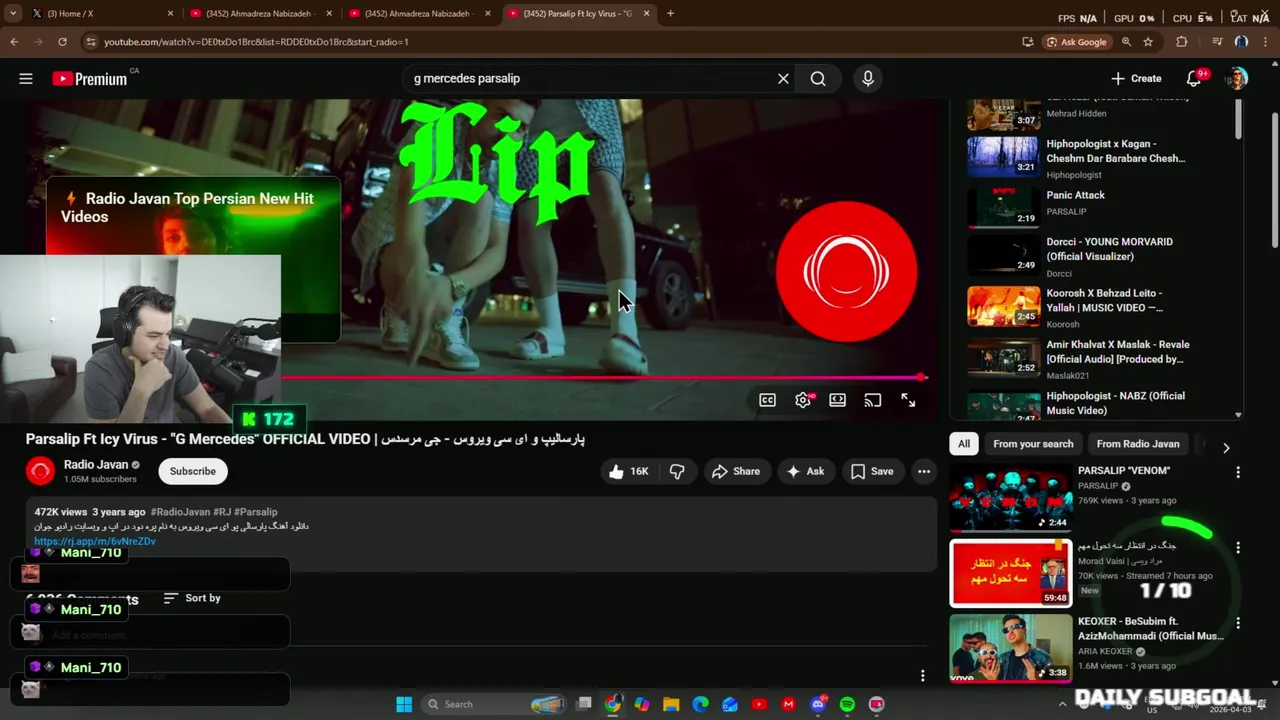Enter full screen mode
1280x720 pixels.
[908, 400]
